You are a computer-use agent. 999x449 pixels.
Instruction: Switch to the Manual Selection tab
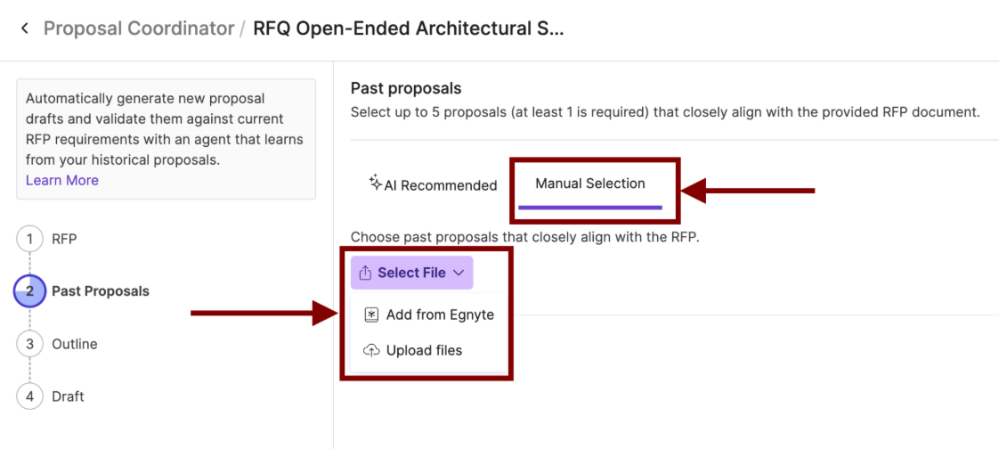[590, 184]
